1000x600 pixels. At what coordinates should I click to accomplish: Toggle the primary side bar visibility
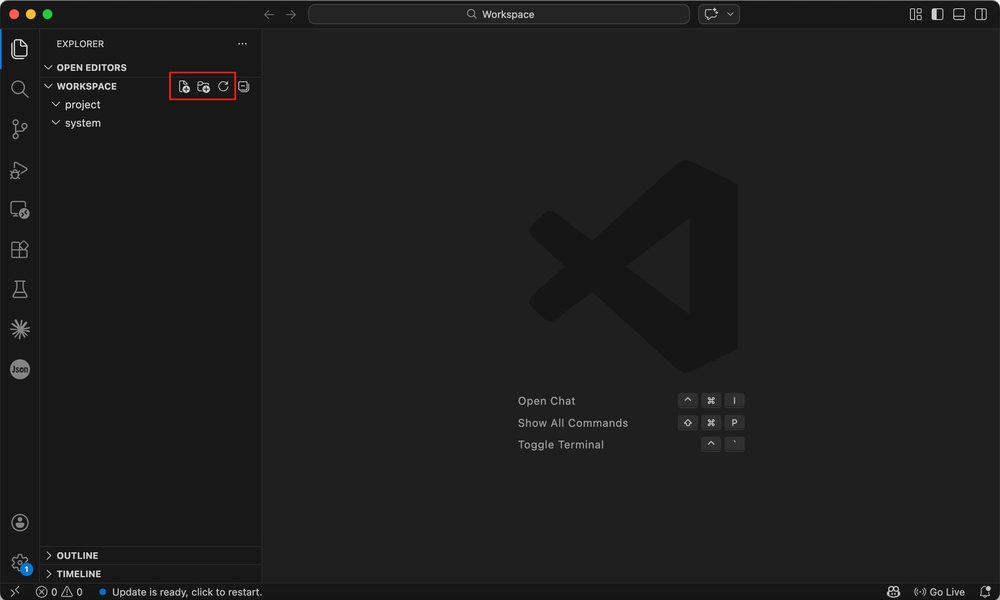[937, 14]
